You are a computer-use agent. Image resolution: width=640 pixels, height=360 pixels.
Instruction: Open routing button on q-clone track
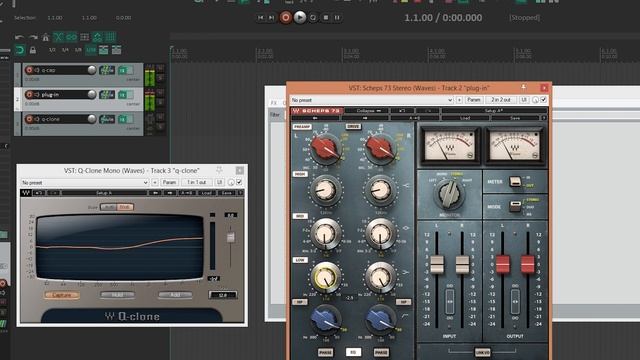pos(107,120)
